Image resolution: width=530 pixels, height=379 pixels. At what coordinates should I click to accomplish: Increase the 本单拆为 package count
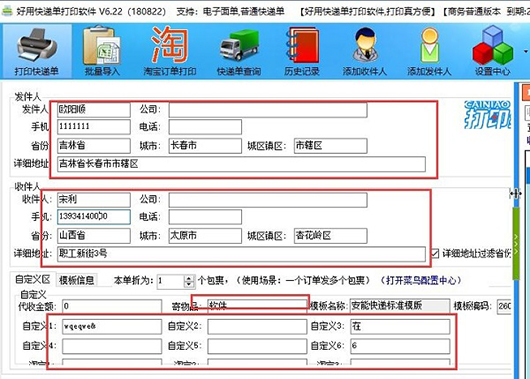pyautogui.click(x=189, y=278)
